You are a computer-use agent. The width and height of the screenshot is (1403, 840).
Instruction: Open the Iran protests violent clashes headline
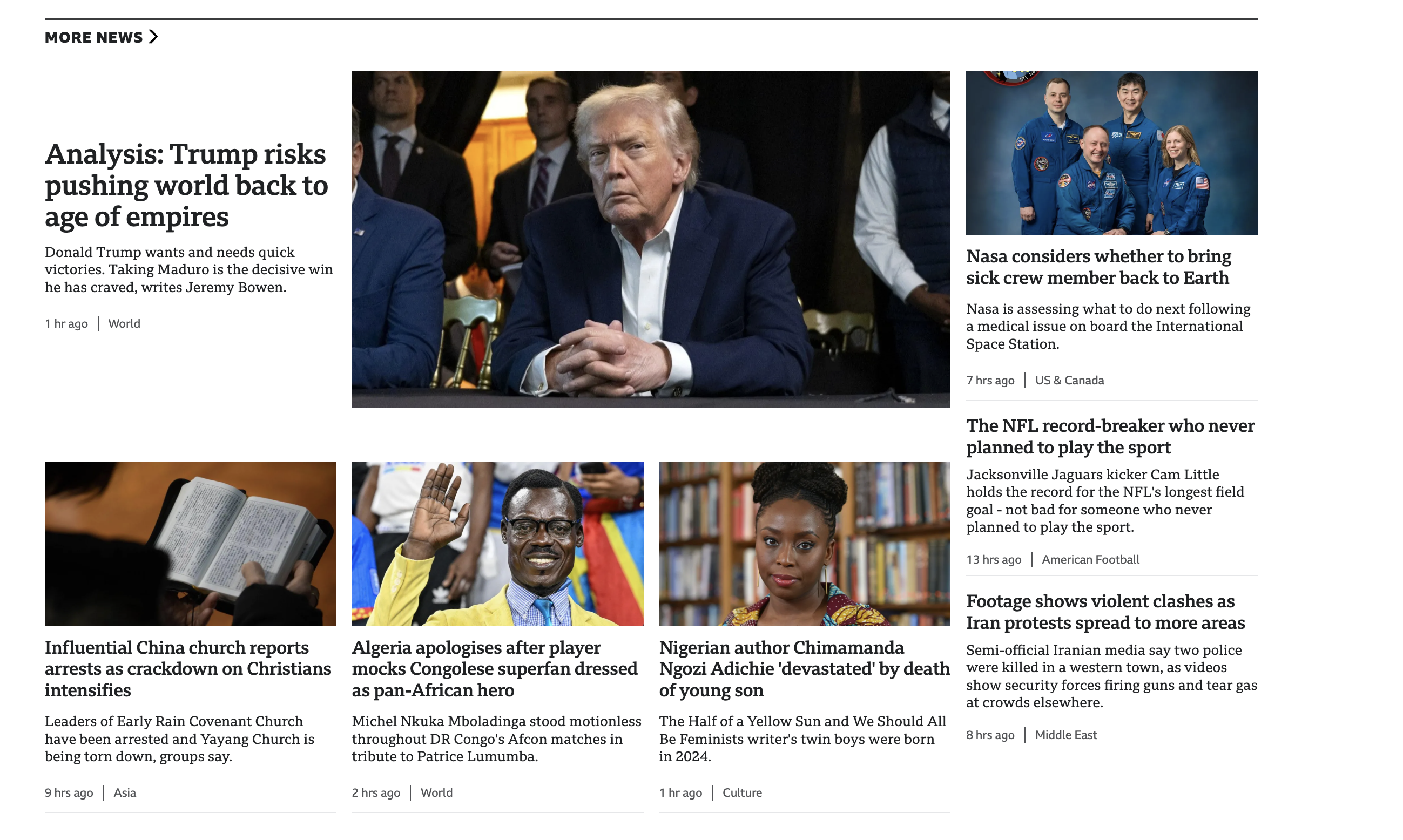coord(1104,611)
